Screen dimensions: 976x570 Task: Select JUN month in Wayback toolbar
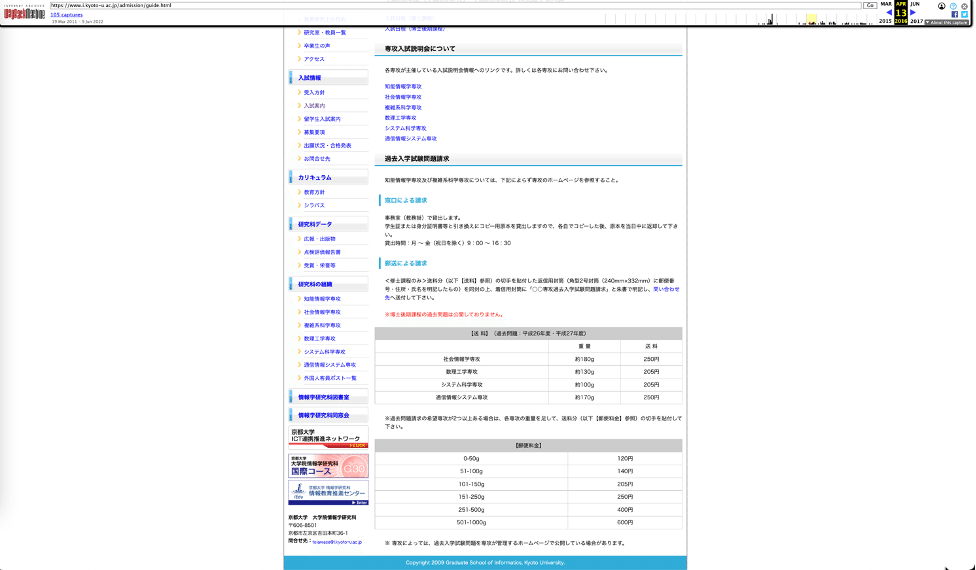pos(915,4)
